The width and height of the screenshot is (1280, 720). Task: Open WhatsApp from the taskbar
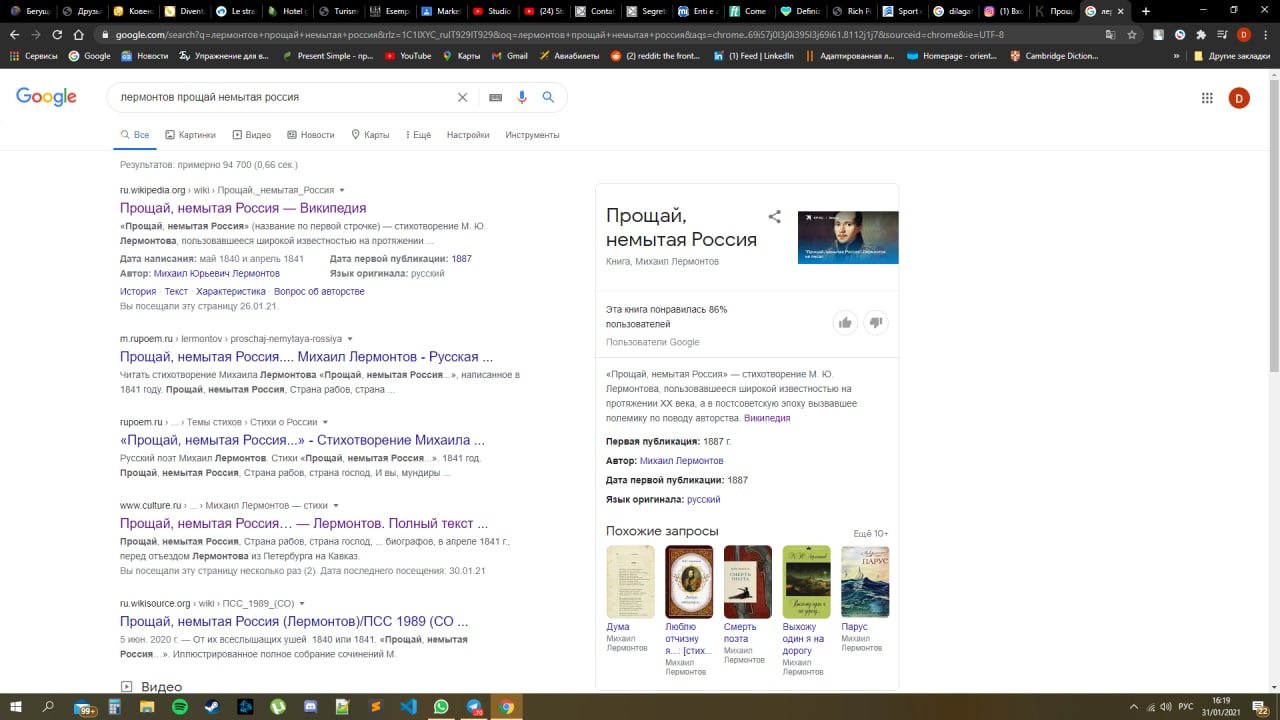click(x=441, y=707)
